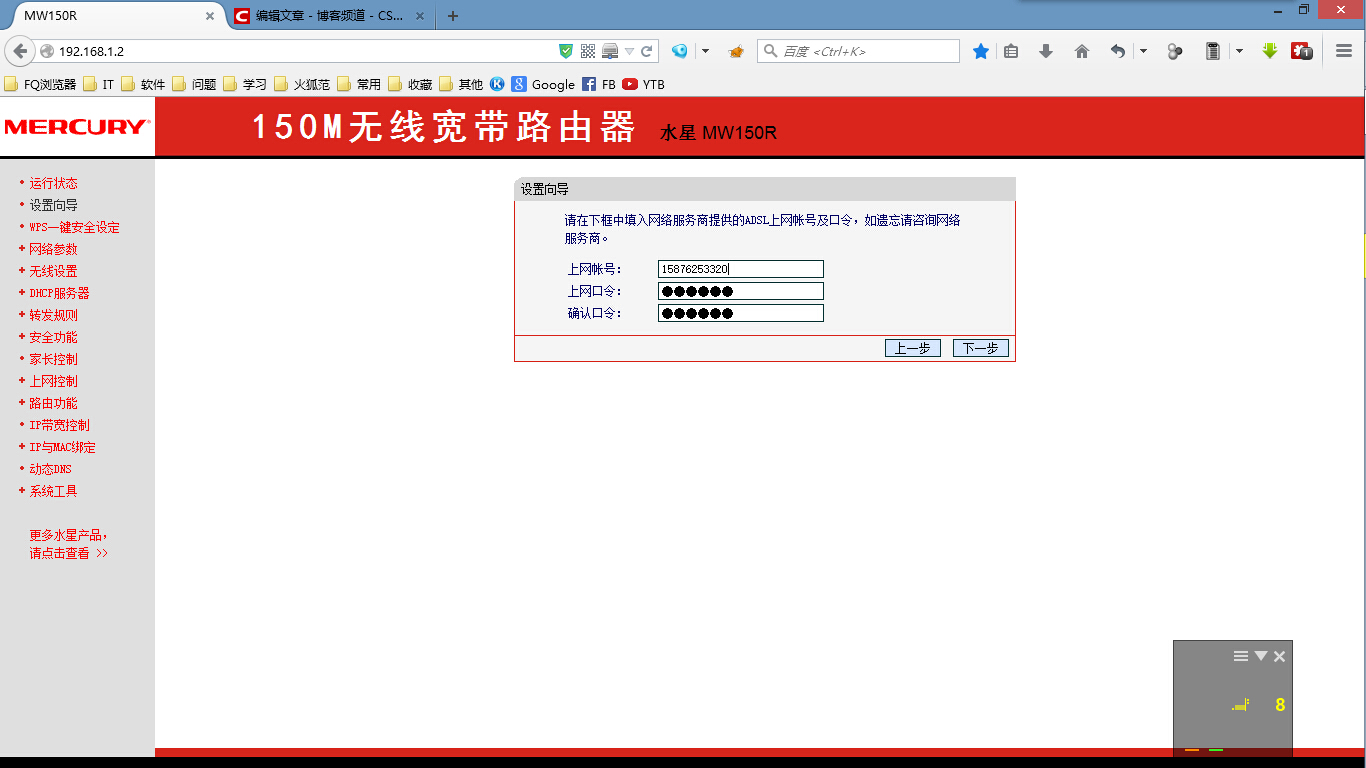Open the FQ浏览器 bookmarks folder
1366x768 pixels.
tap(40, 84)
